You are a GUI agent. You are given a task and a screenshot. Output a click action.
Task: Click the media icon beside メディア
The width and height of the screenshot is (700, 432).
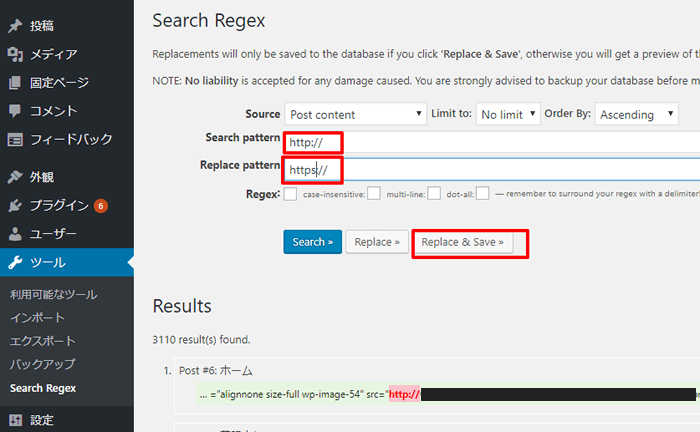[x=15, y=54]
